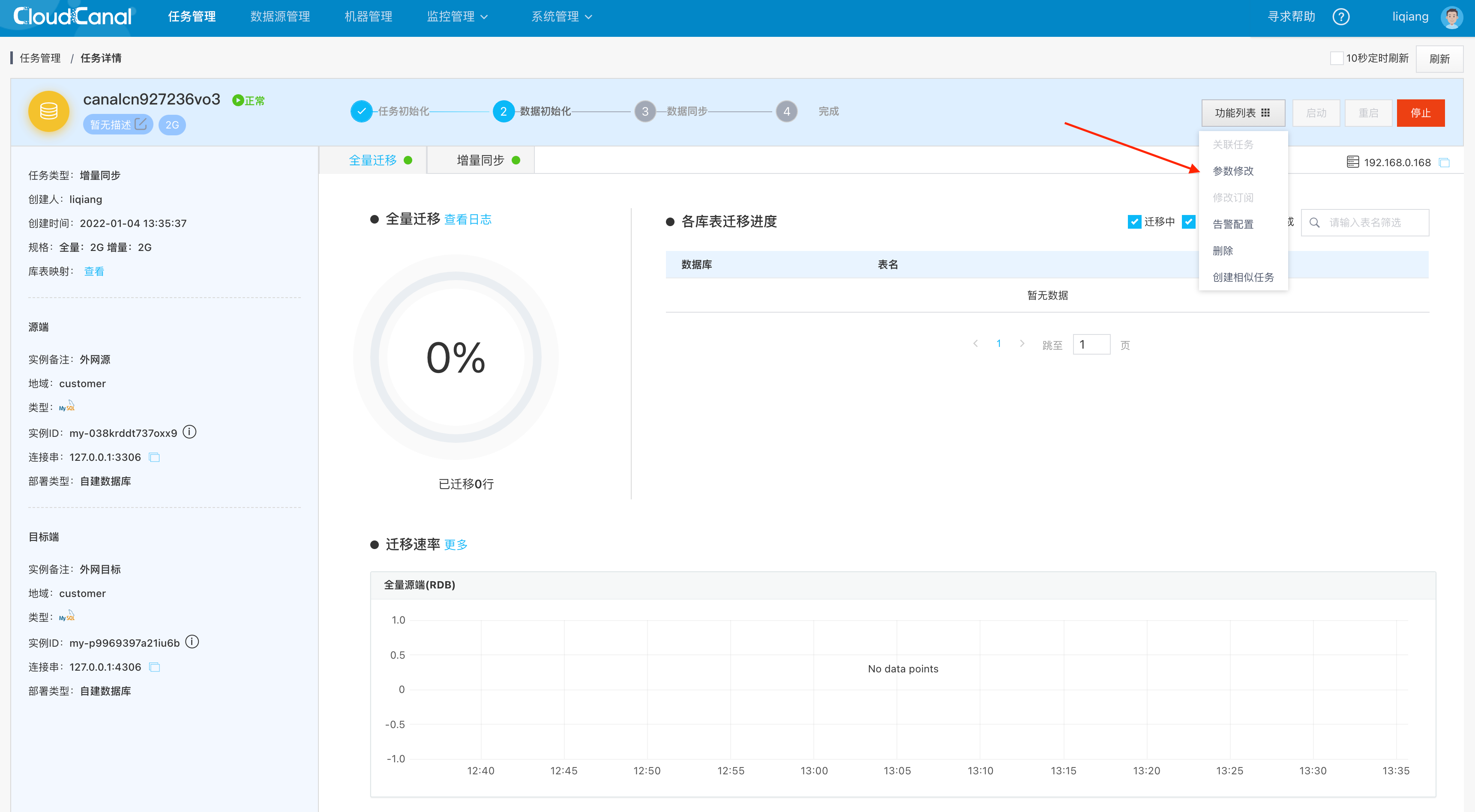This screenshot has height=812, width=1475.
Task: Expand the 系统管理 dropdown menu
Action: tap(562, 17)
